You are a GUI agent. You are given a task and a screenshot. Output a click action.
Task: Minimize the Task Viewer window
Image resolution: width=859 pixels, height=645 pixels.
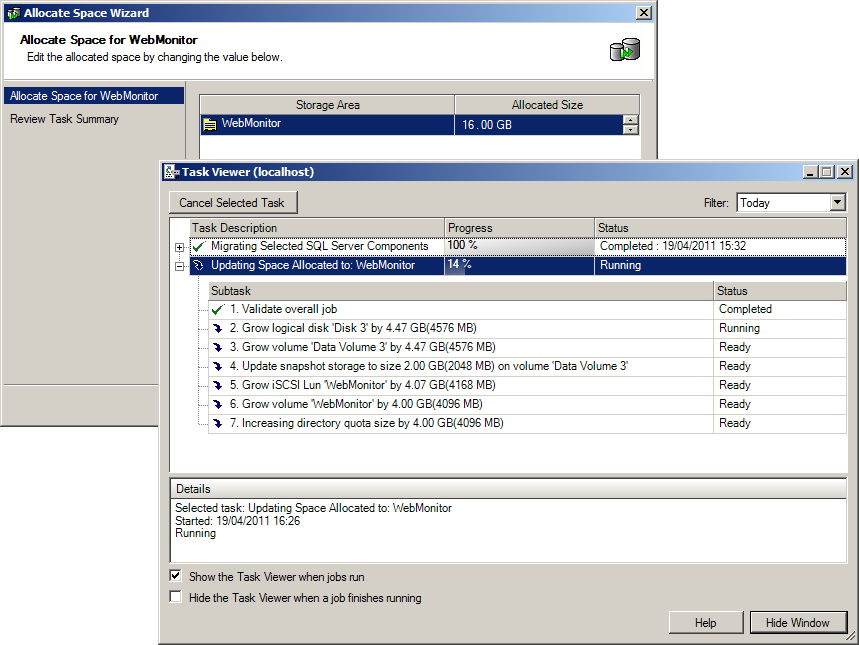coord(811,172)
